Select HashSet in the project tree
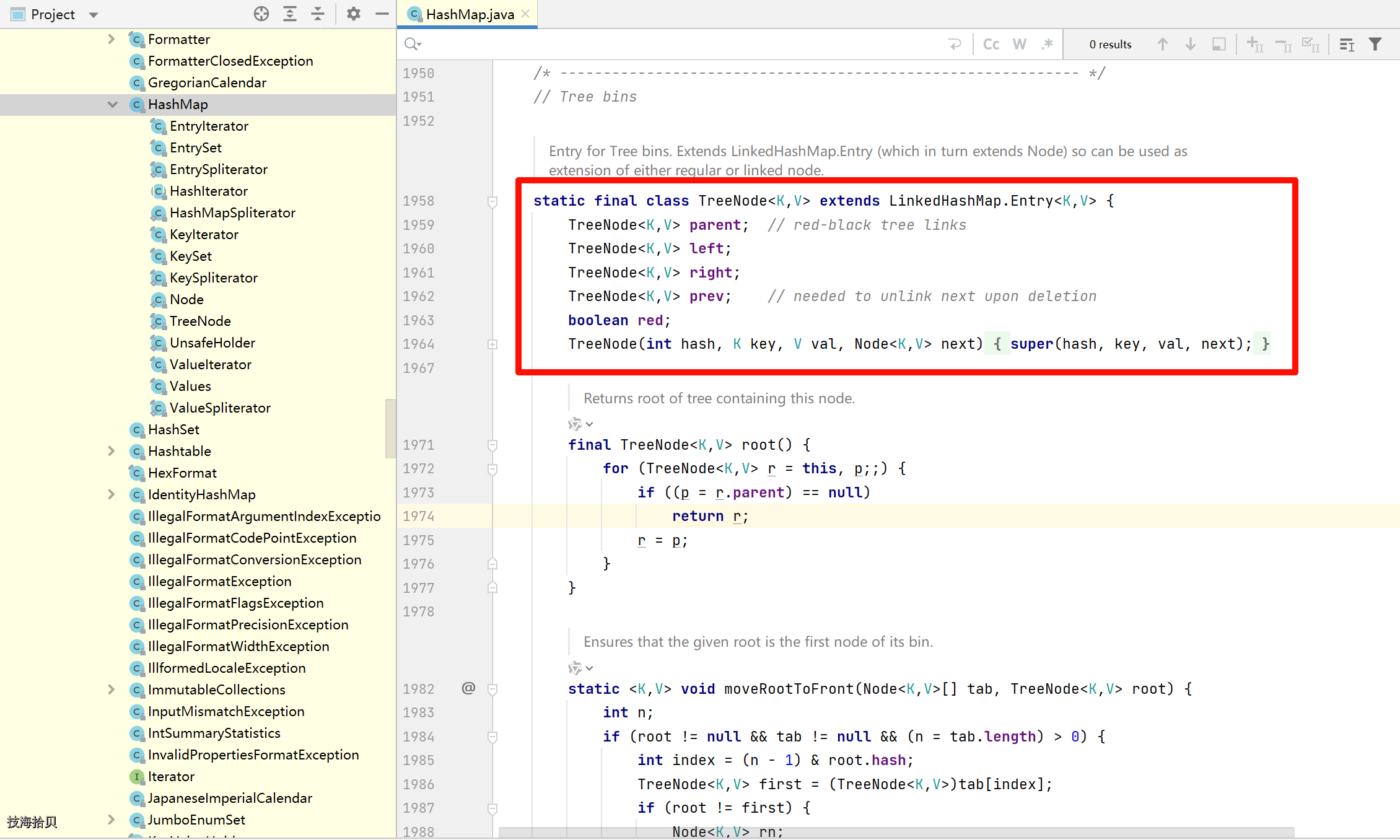The width and height of the screenshot is (1400, 840). tap(173, 429)
